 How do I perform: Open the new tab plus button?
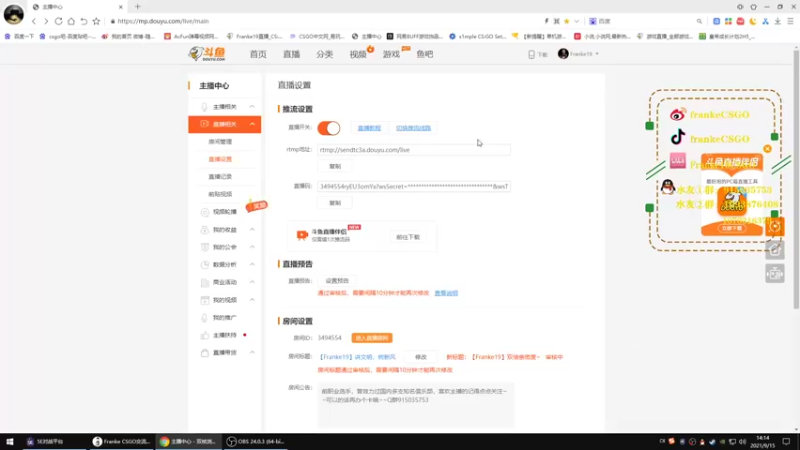[137, 7]
